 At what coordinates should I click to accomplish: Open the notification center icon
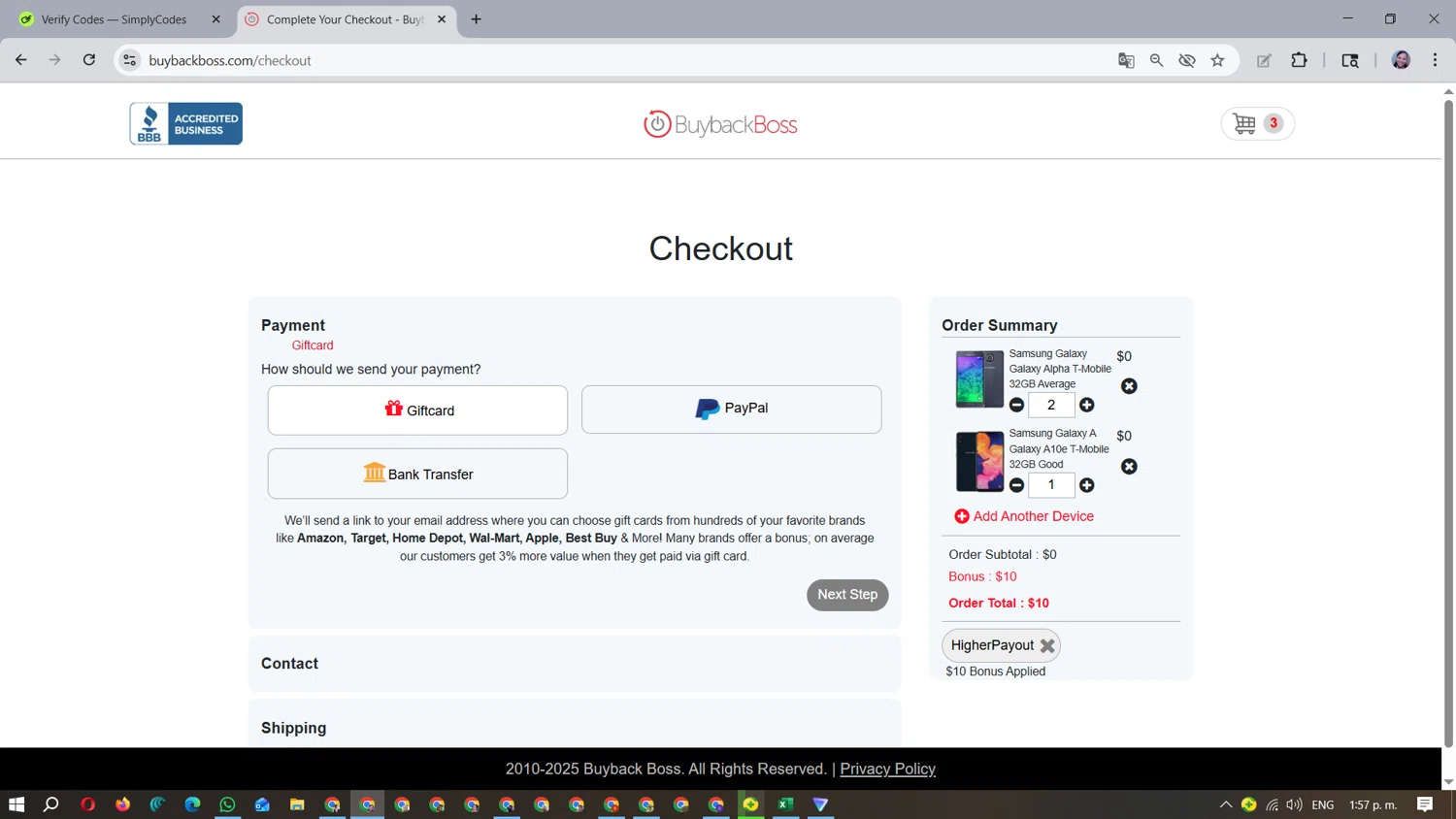click(x=1425, y=804)
